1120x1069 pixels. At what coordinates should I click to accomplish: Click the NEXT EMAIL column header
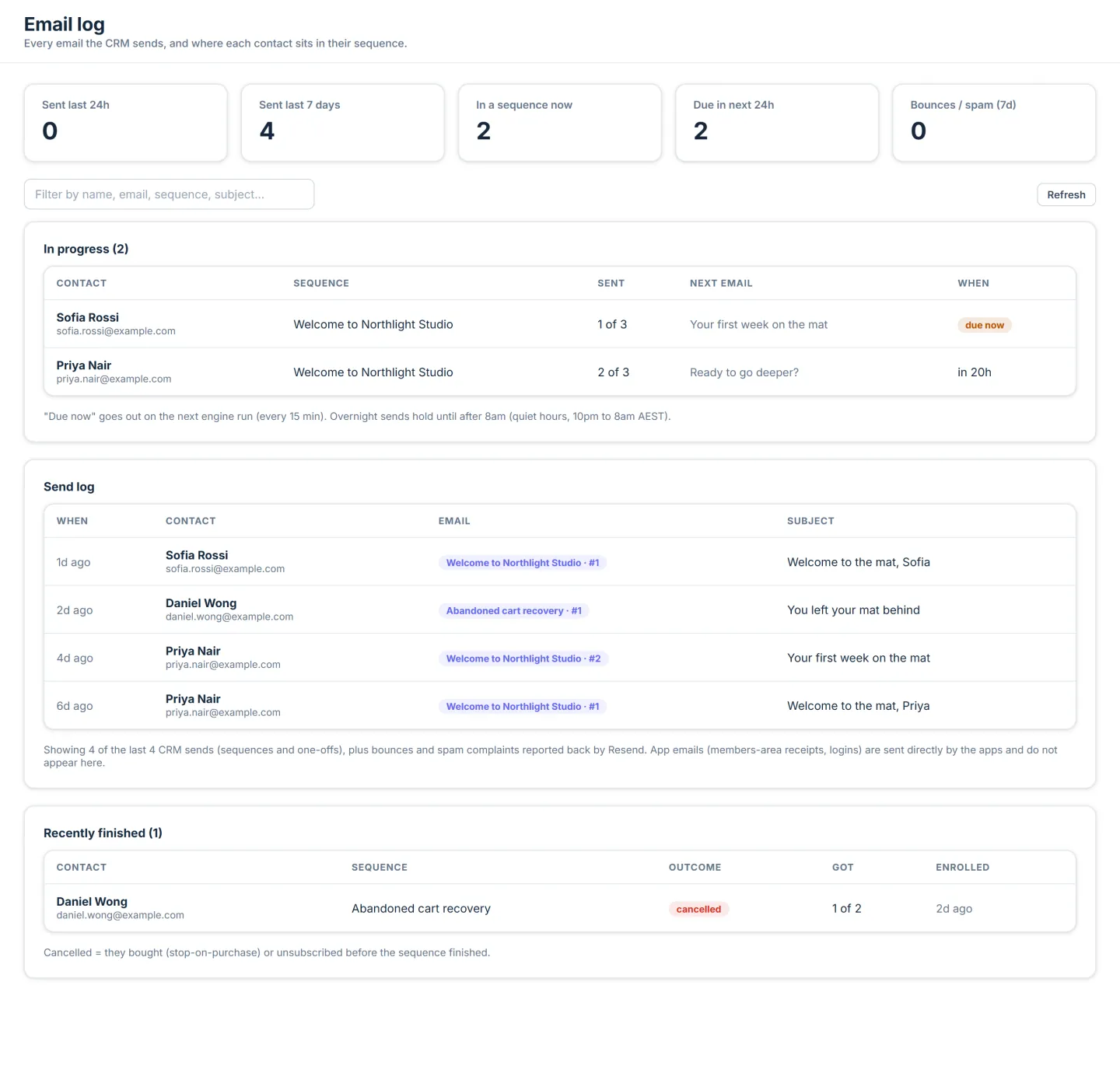tap(721, 283)
